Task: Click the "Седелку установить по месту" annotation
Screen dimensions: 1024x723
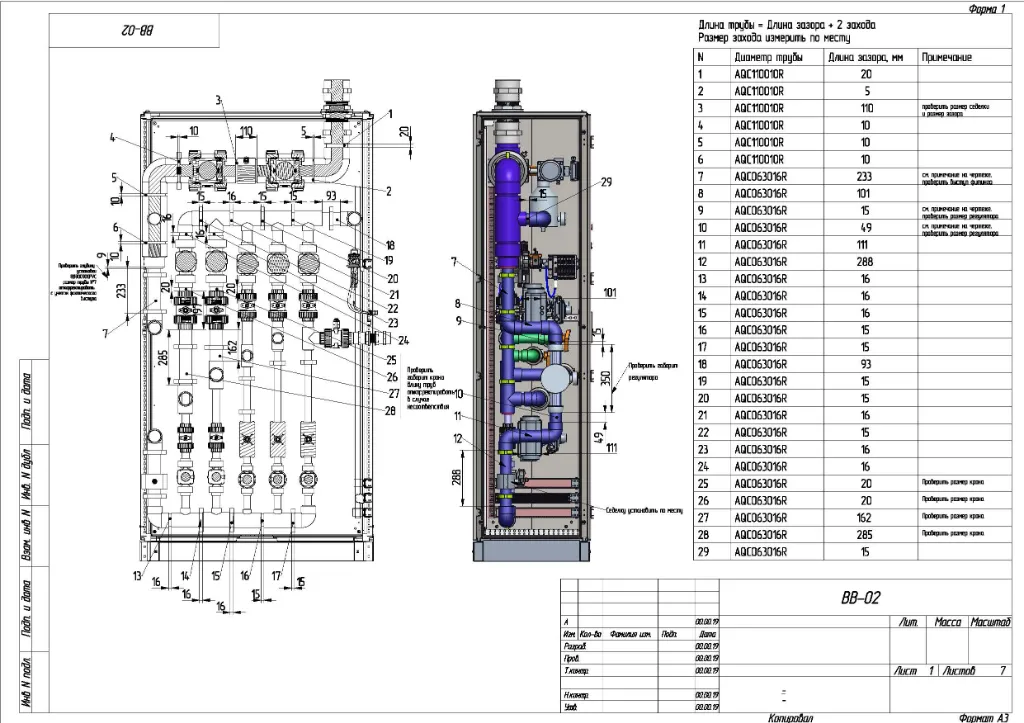Action: point(643,509)
